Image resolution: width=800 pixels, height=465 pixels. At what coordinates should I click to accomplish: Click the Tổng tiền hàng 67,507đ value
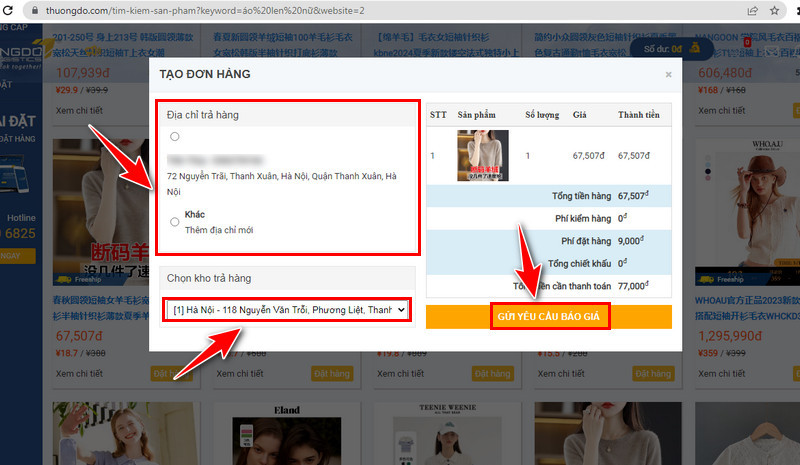(x=633, y=196)
